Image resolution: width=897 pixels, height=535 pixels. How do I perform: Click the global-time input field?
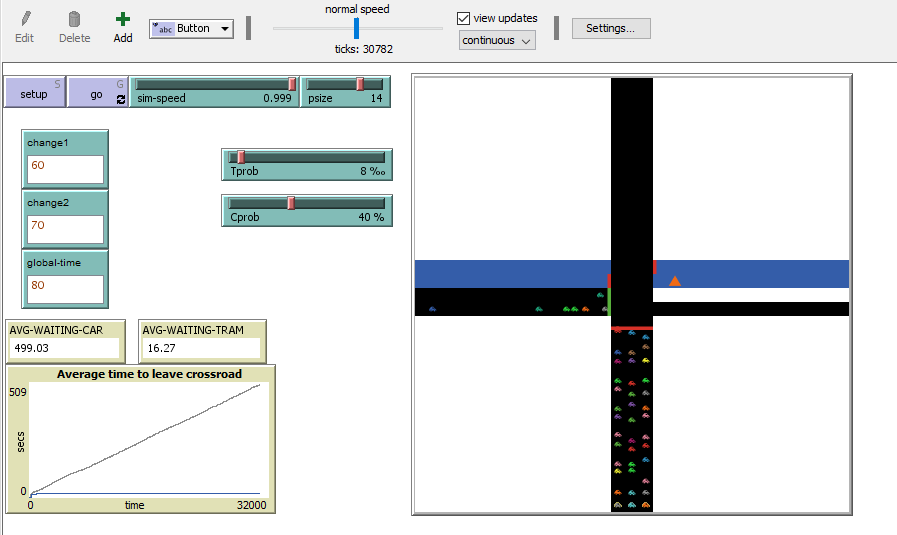(65, 289)
